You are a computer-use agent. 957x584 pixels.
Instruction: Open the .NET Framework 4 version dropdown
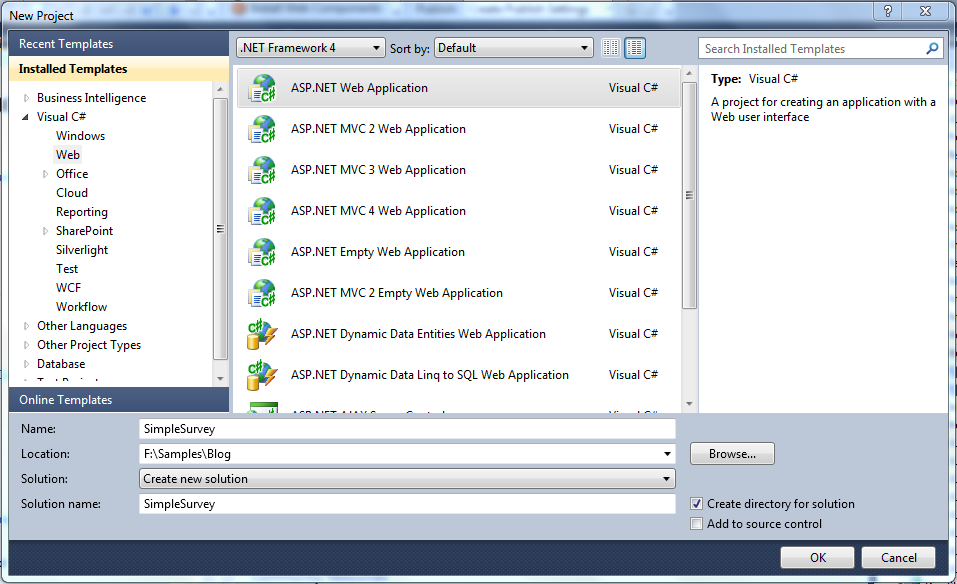[x=311, y=48]
